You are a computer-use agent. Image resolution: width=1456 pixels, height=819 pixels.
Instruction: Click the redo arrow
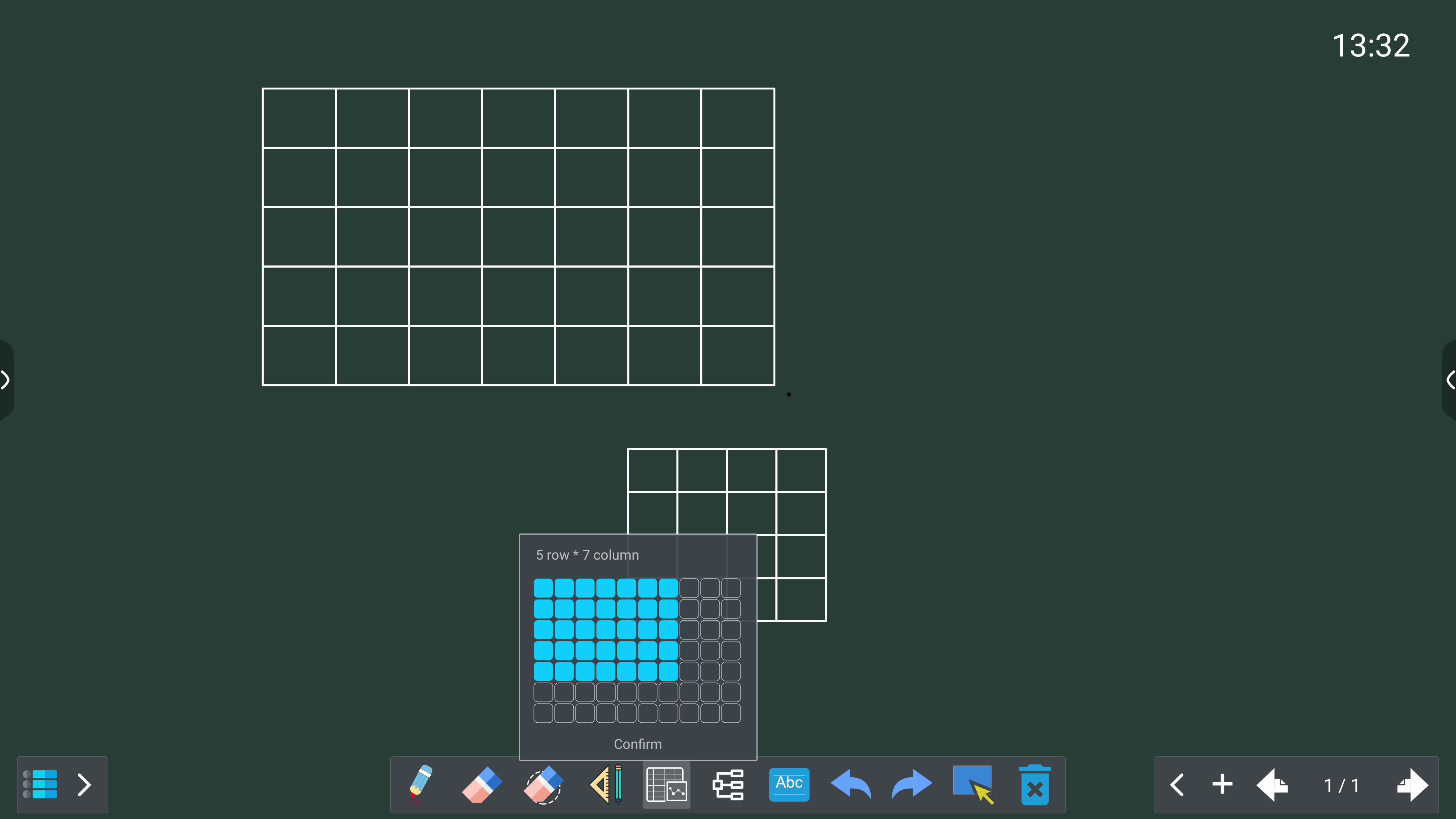[911, 784]
